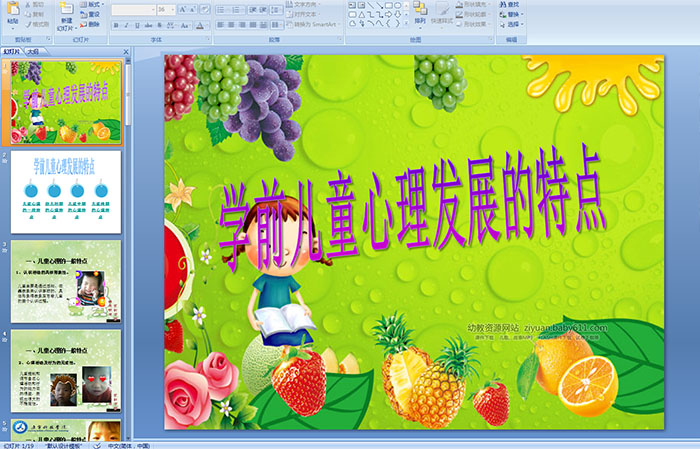Viewport: 700px width, 449px height.
Task: Open the Select (选择) menu
Action: point(512,24)
